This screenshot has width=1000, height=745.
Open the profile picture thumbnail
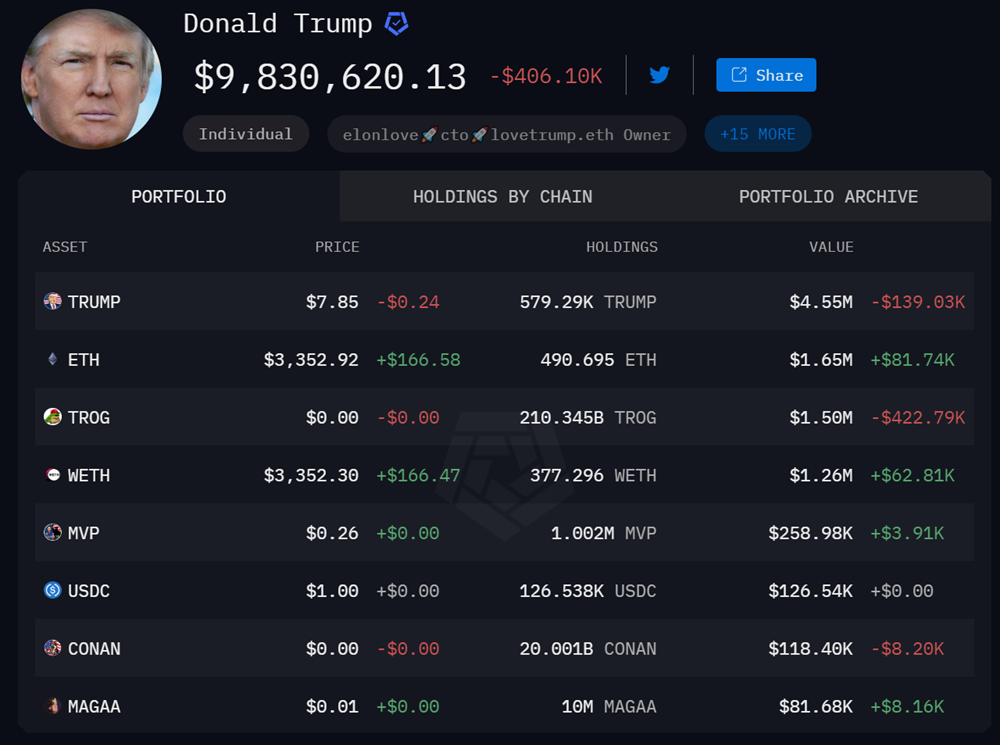click(91, 79)
